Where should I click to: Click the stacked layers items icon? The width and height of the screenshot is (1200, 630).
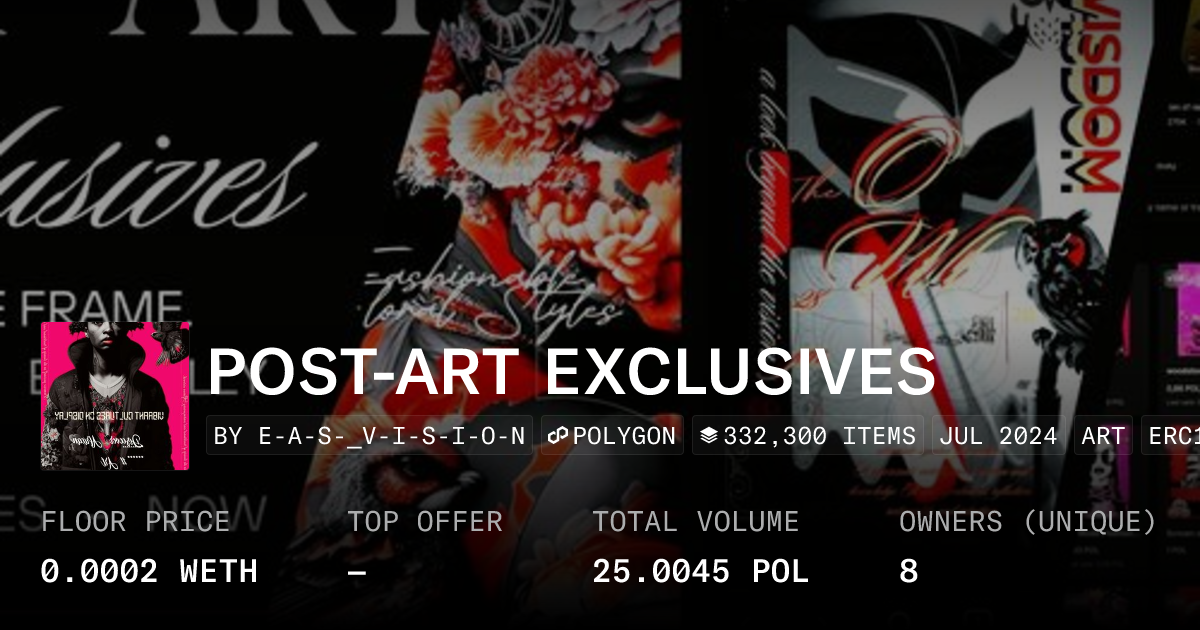[x=709, y=436]
